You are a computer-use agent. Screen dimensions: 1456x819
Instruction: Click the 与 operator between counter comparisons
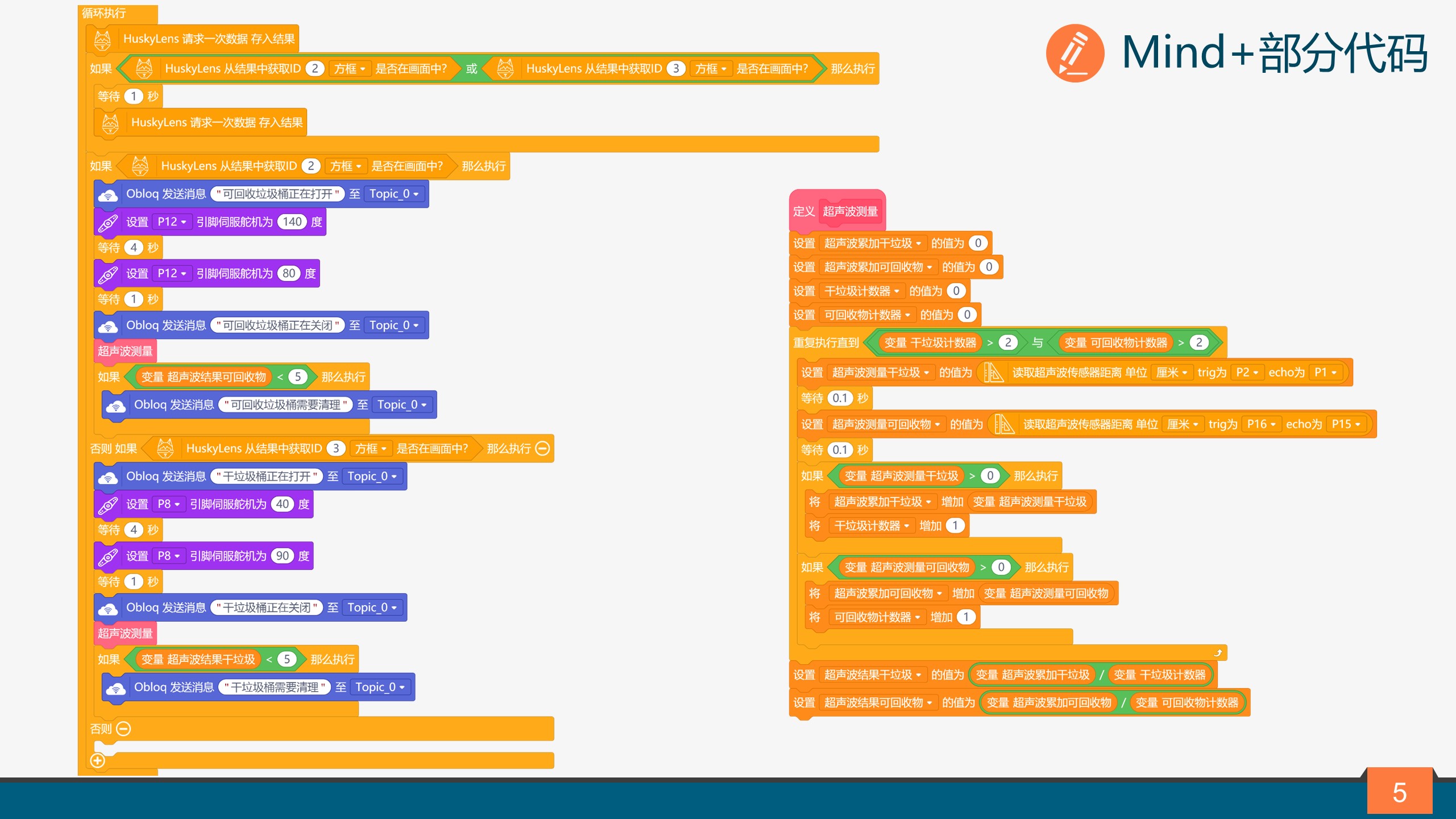[x=1038, y=343]
